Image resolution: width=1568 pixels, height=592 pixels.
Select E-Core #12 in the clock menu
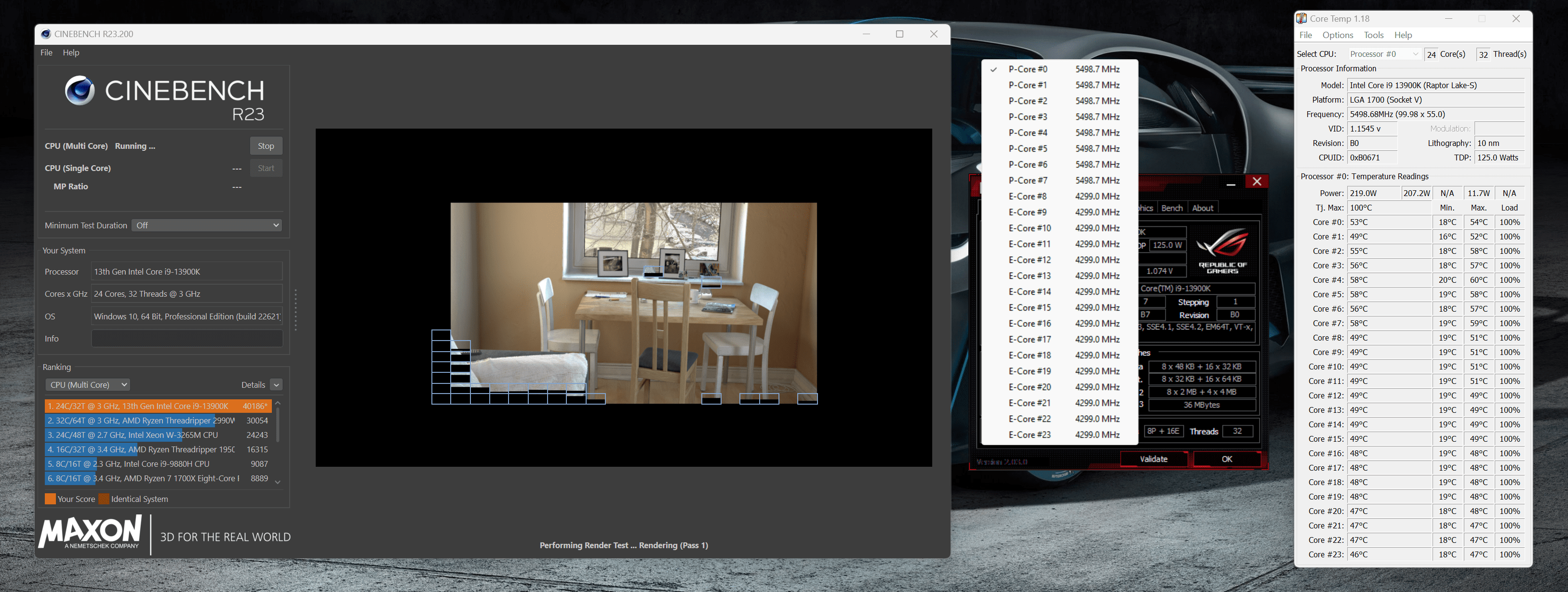1059,260
